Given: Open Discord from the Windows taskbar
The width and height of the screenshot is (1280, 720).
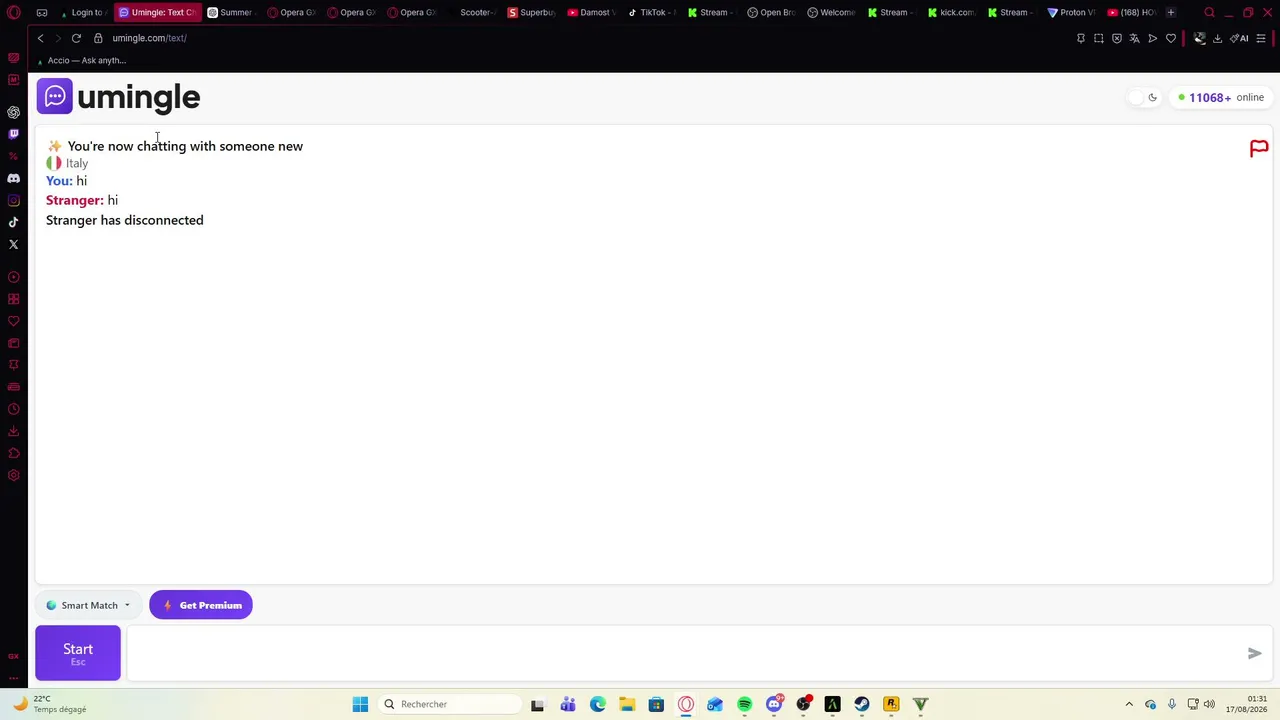Looking at the screenshot, I should 774,704.
